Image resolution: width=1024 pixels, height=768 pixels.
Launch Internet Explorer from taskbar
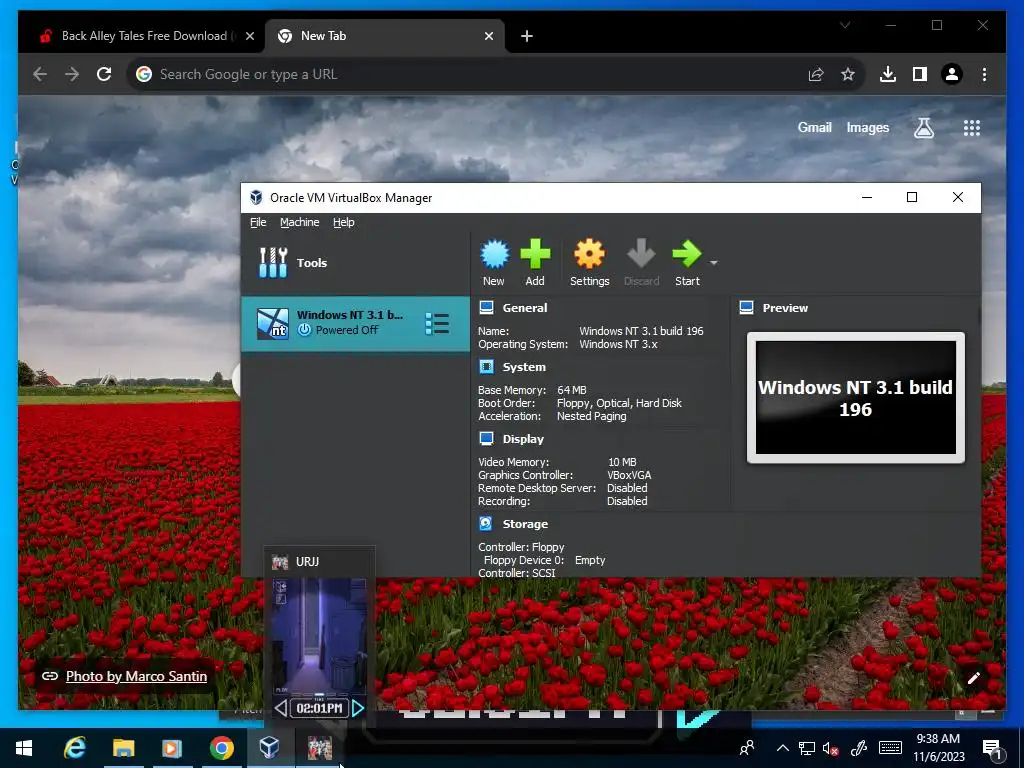(74, 747)
